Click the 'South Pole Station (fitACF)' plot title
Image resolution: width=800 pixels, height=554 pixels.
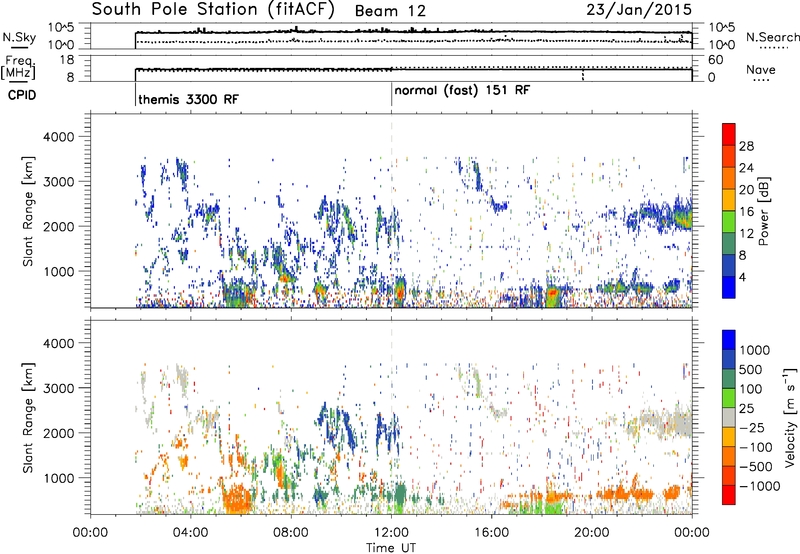(x=213, y=9)
